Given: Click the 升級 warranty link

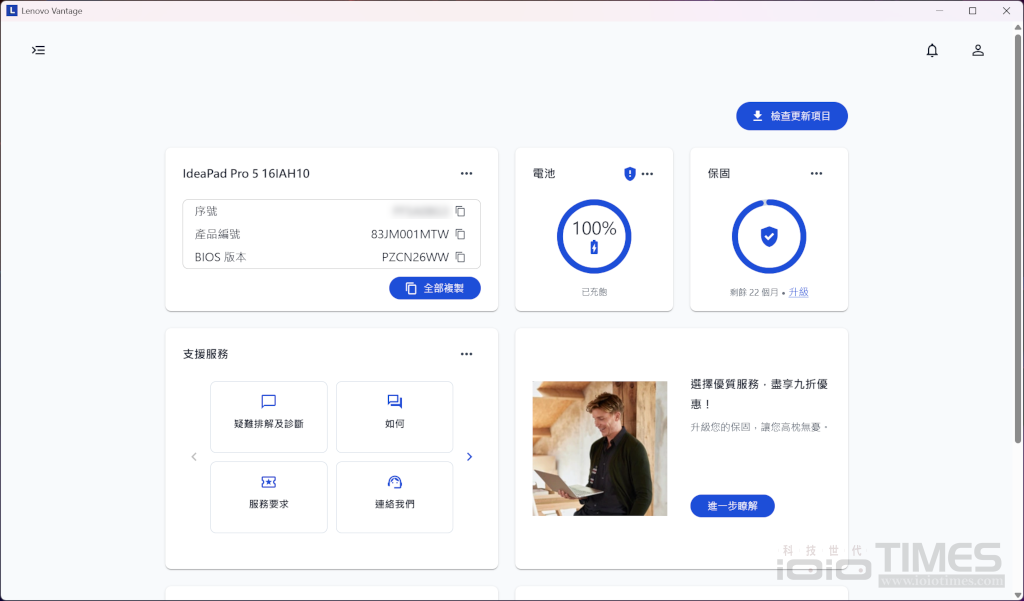Looking at the screenshot, I should pos(798,292).
